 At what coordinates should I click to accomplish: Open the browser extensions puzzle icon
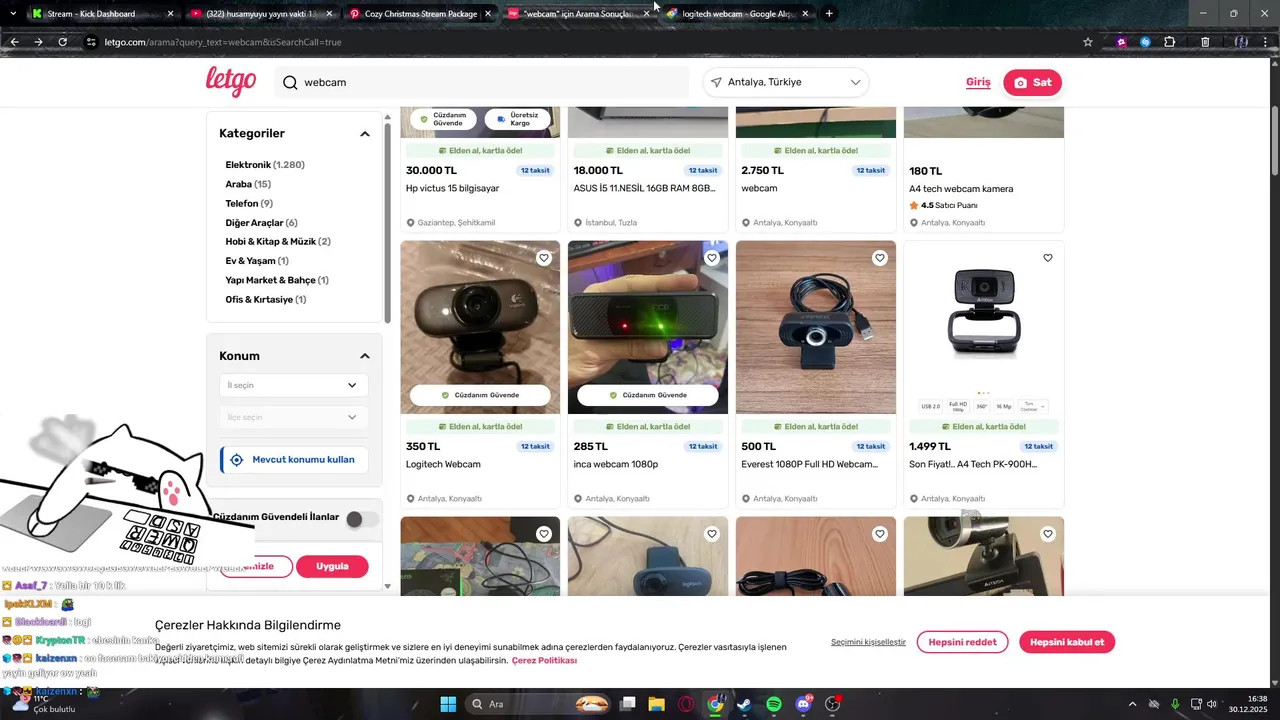click(1170, 42)
